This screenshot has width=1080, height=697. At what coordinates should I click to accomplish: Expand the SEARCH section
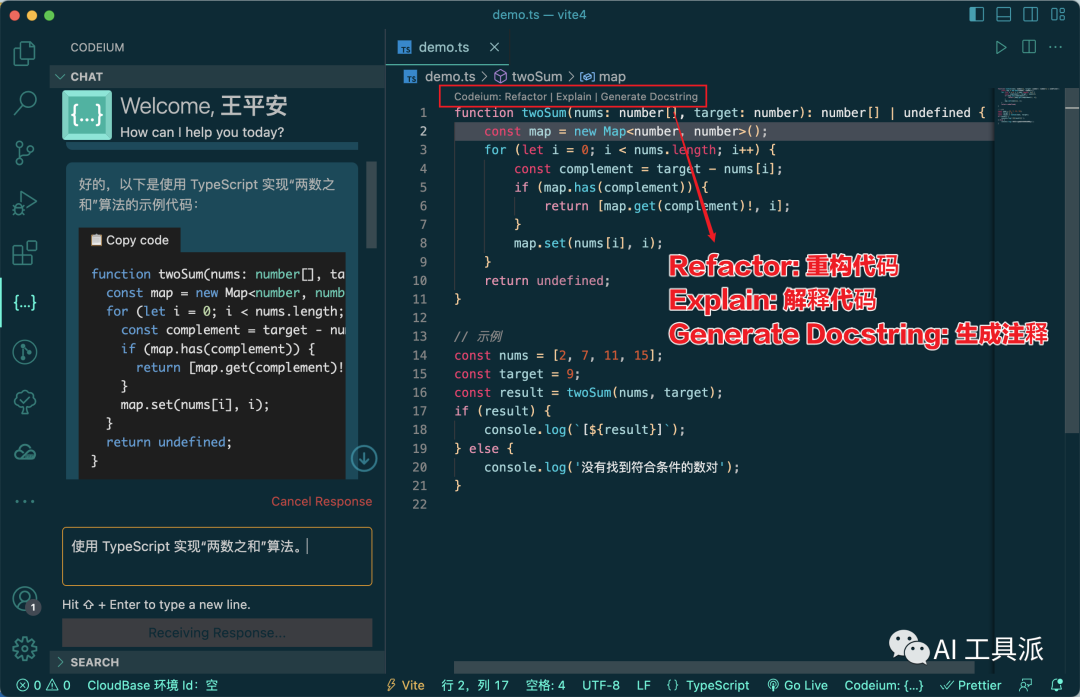point(94,662)
